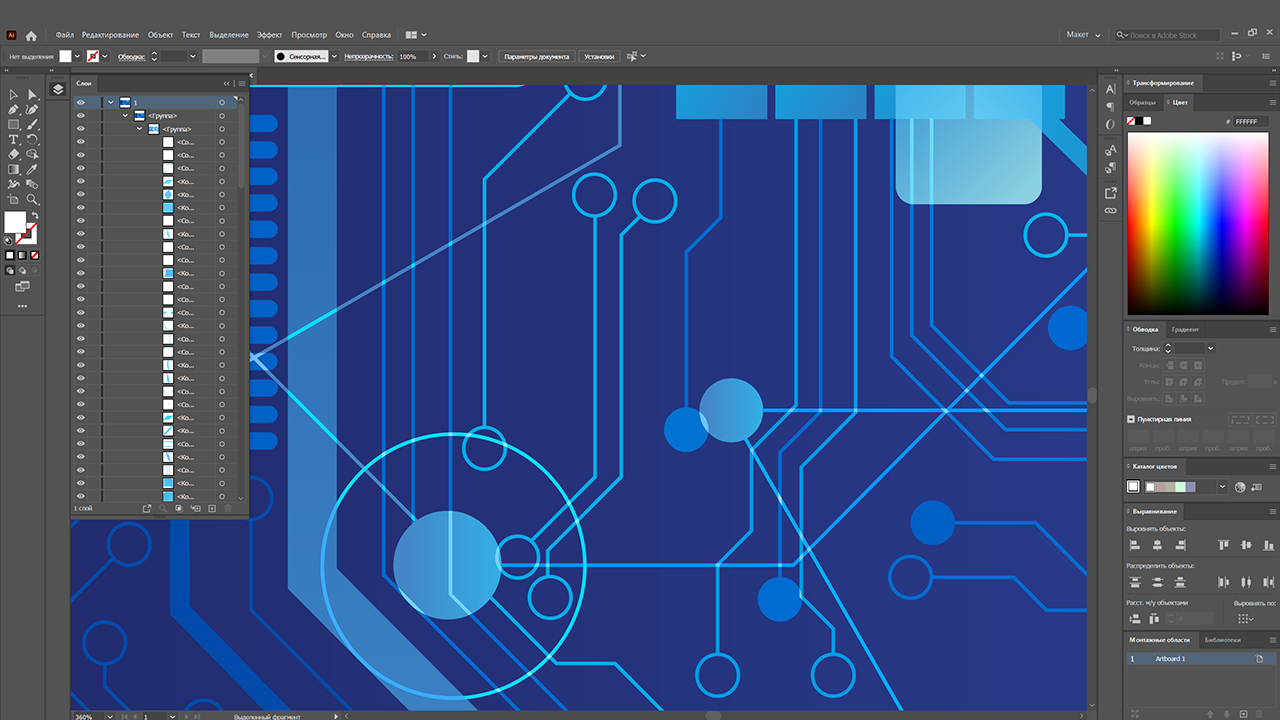Select the Eyedropper tool
Image resolution: width=1280 pixels, height=720 pixels.
tap(32, 170)
